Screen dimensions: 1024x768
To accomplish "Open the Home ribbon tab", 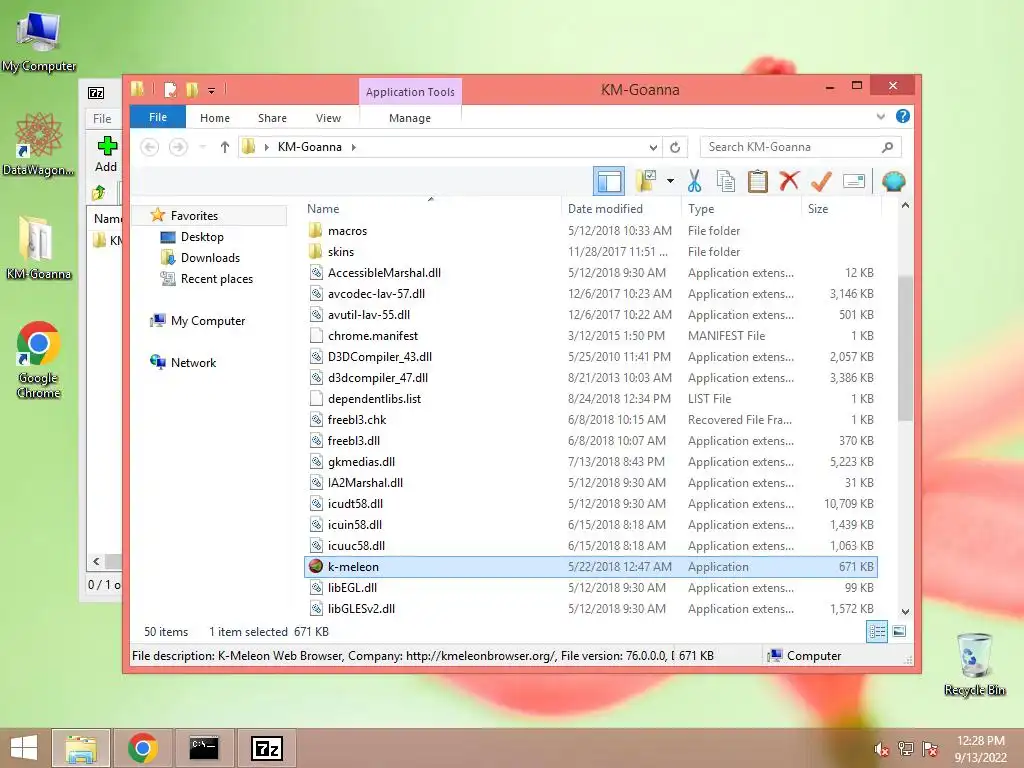I will coord(215,118).
